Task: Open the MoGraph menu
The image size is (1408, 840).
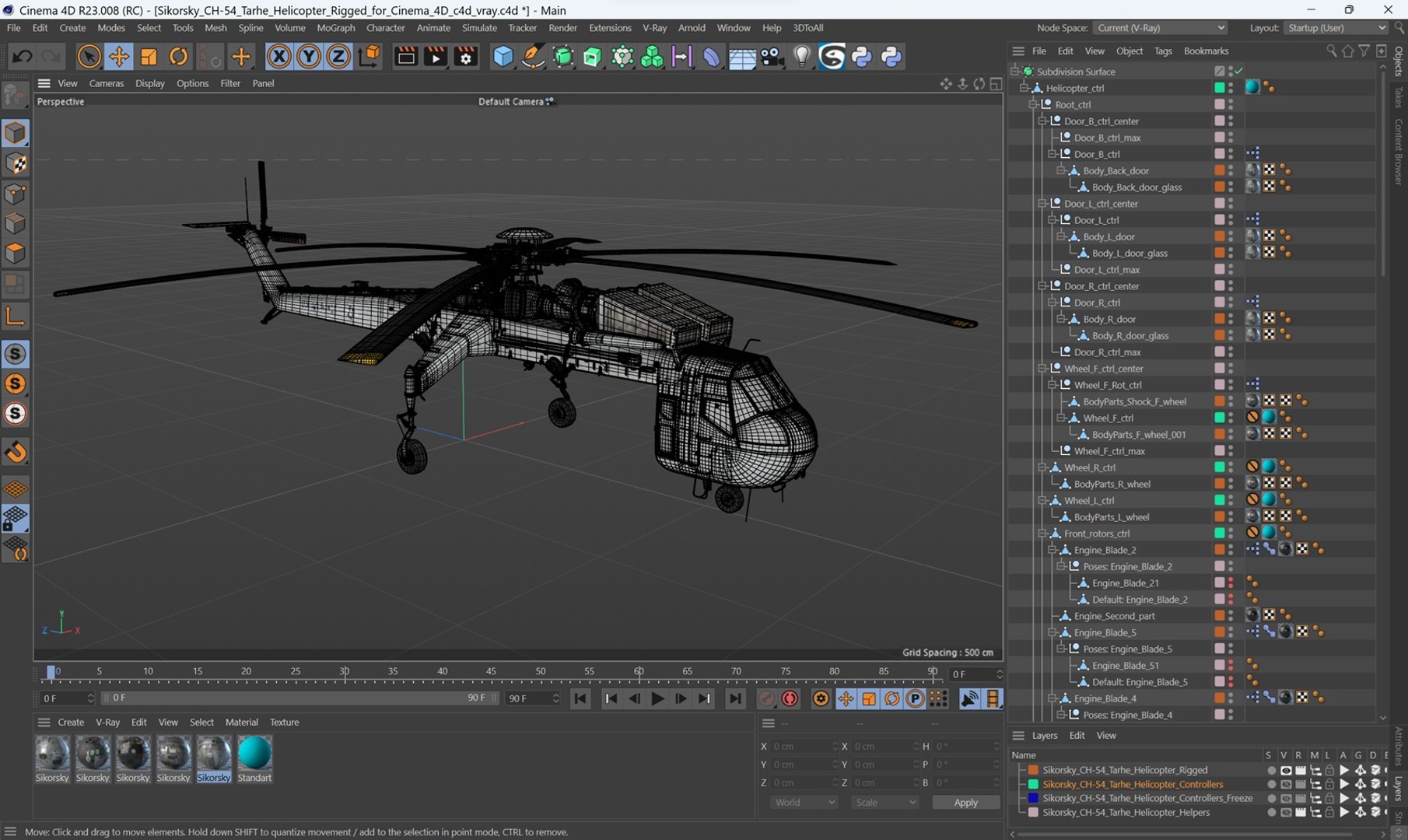Action: click(335, 28)
